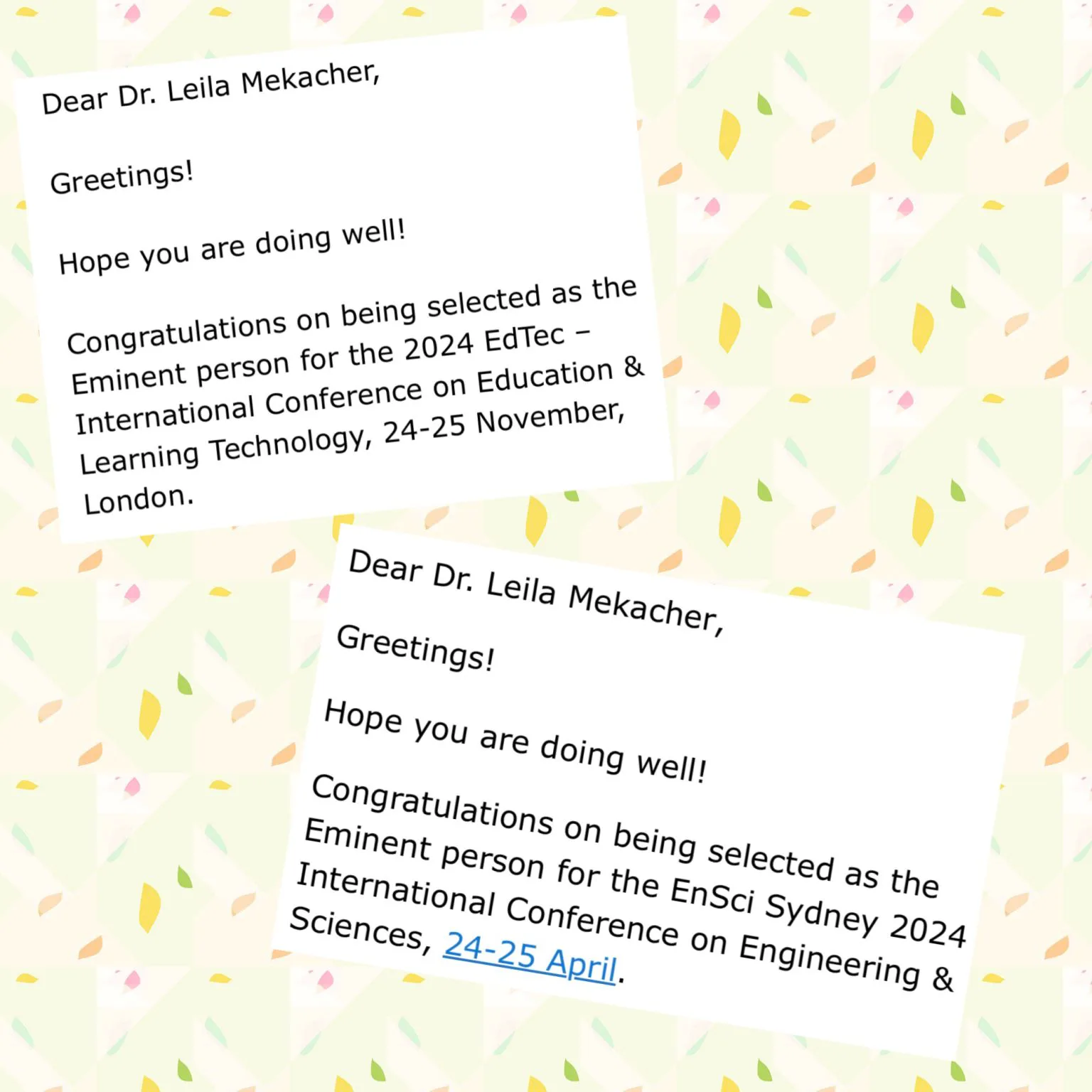Select the lower EnSci email screenshot card
Image resolution: width=1092 pixels, height=1092 pixels.
point(647,791)
